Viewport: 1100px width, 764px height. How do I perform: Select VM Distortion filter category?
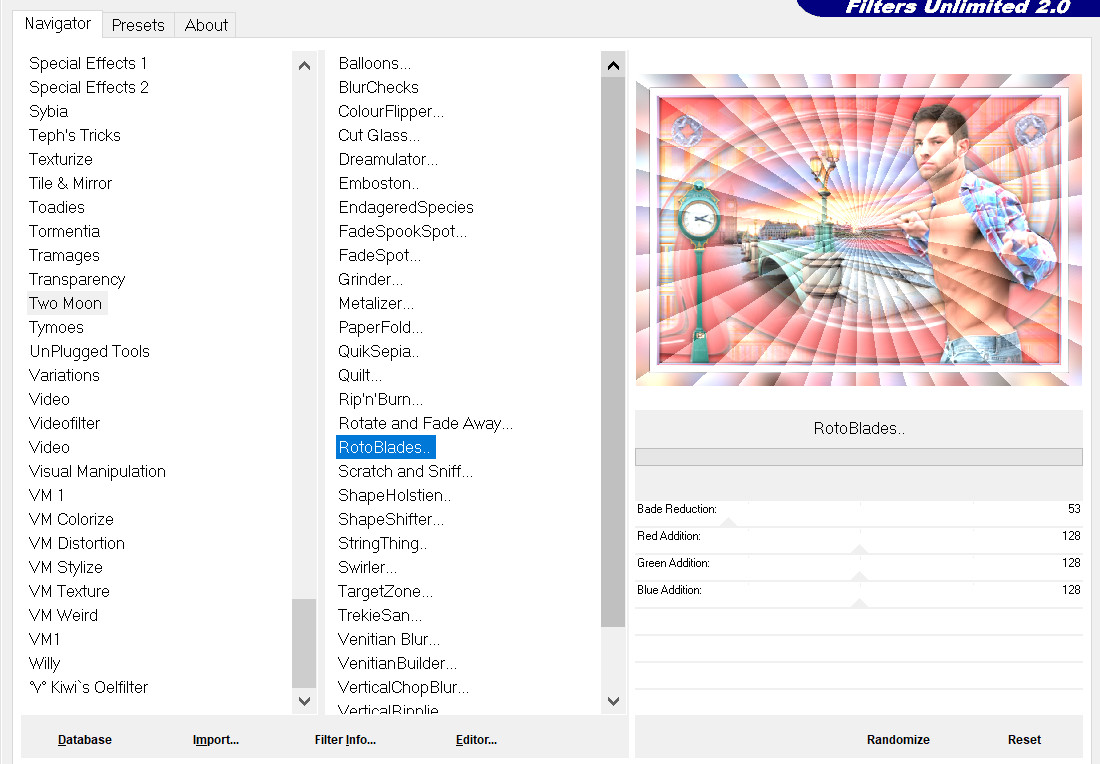[77, 543]
